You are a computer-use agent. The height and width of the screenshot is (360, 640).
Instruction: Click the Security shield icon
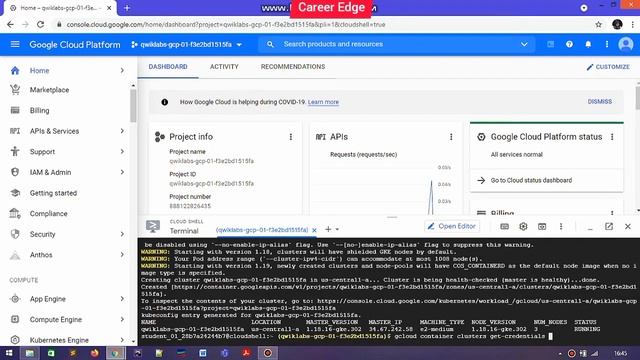point(15,234)
